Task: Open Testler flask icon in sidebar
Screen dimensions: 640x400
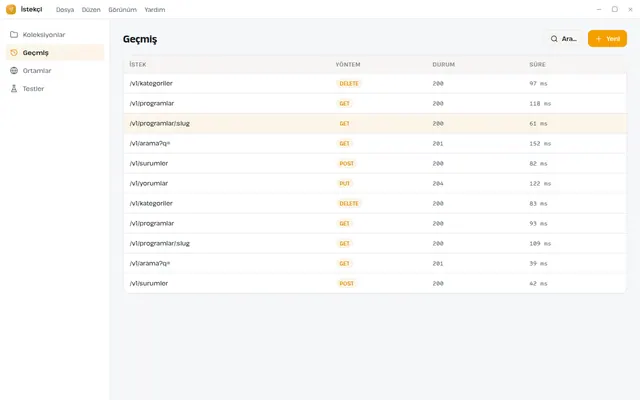Action: click(x=14, y=89)
